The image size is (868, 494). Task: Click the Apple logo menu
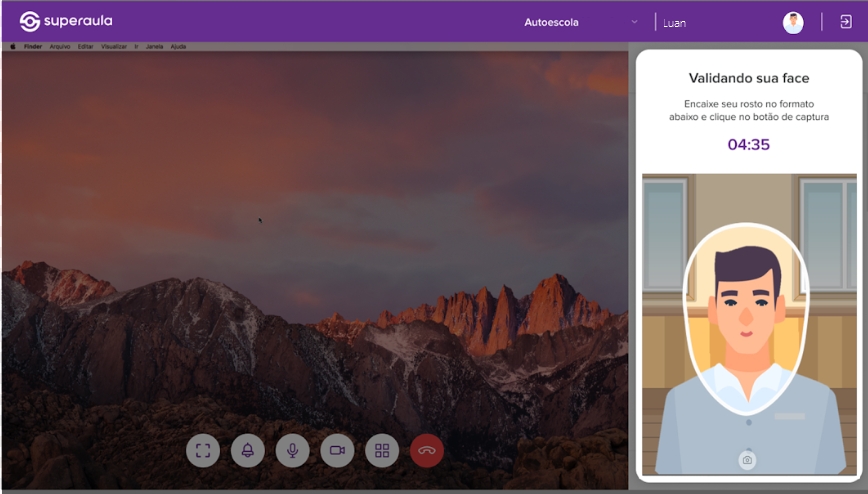[13, 46]
